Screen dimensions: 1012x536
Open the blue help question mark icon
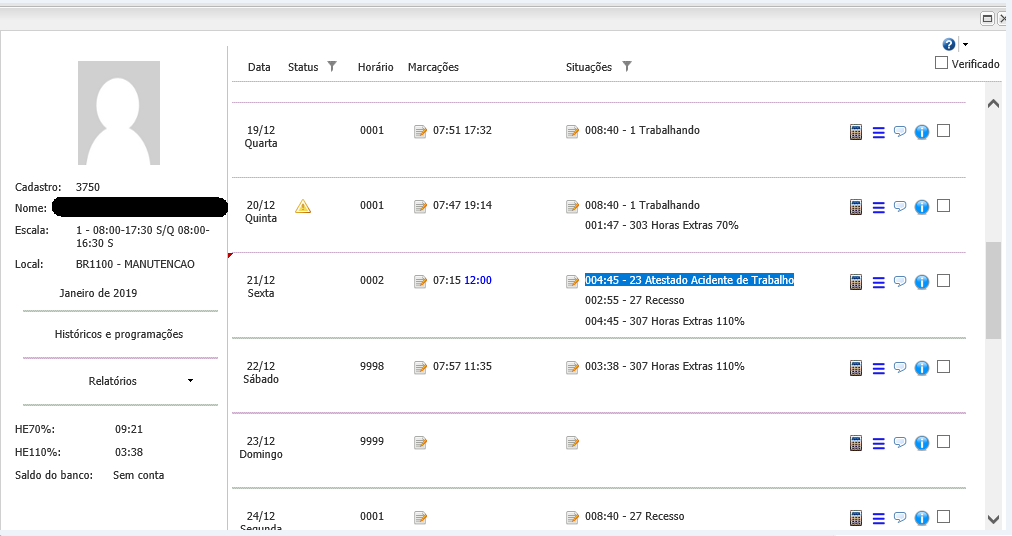coord(949,45)
